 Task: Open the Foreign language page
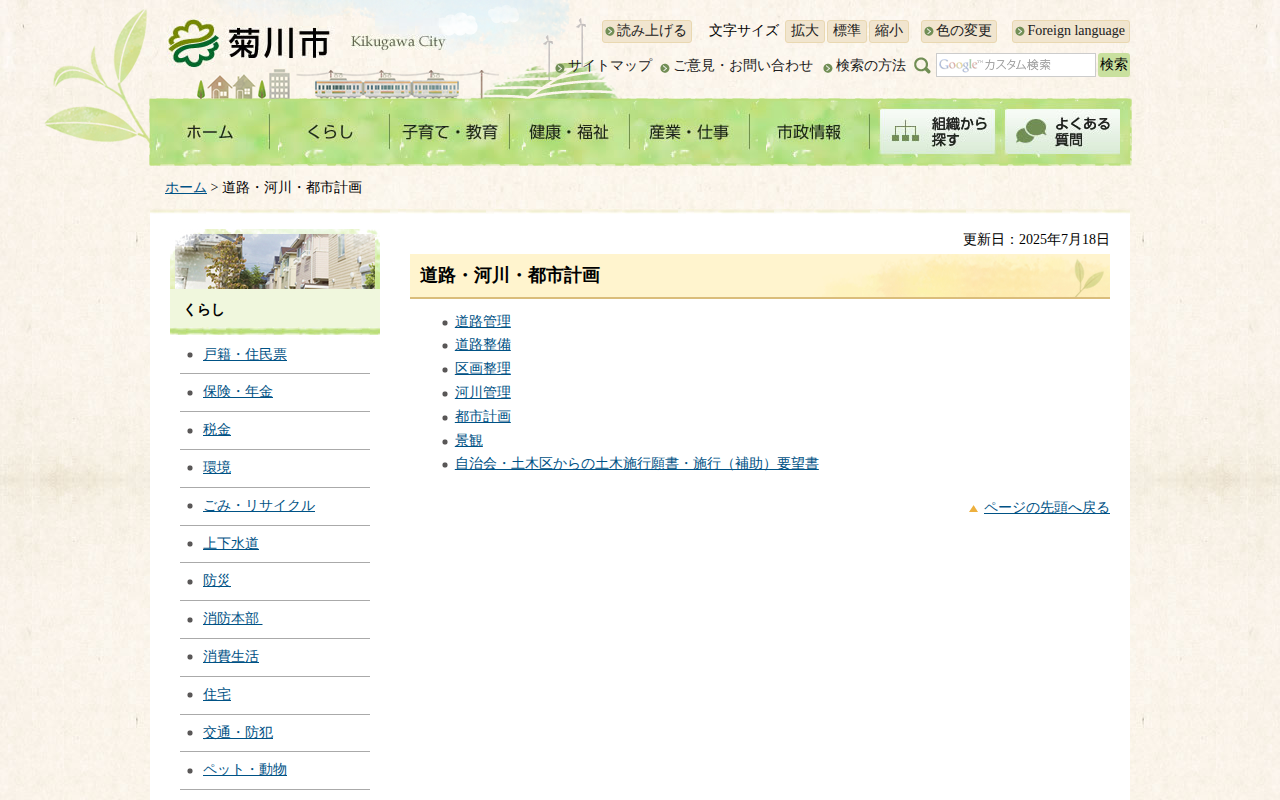[1070, 31]
